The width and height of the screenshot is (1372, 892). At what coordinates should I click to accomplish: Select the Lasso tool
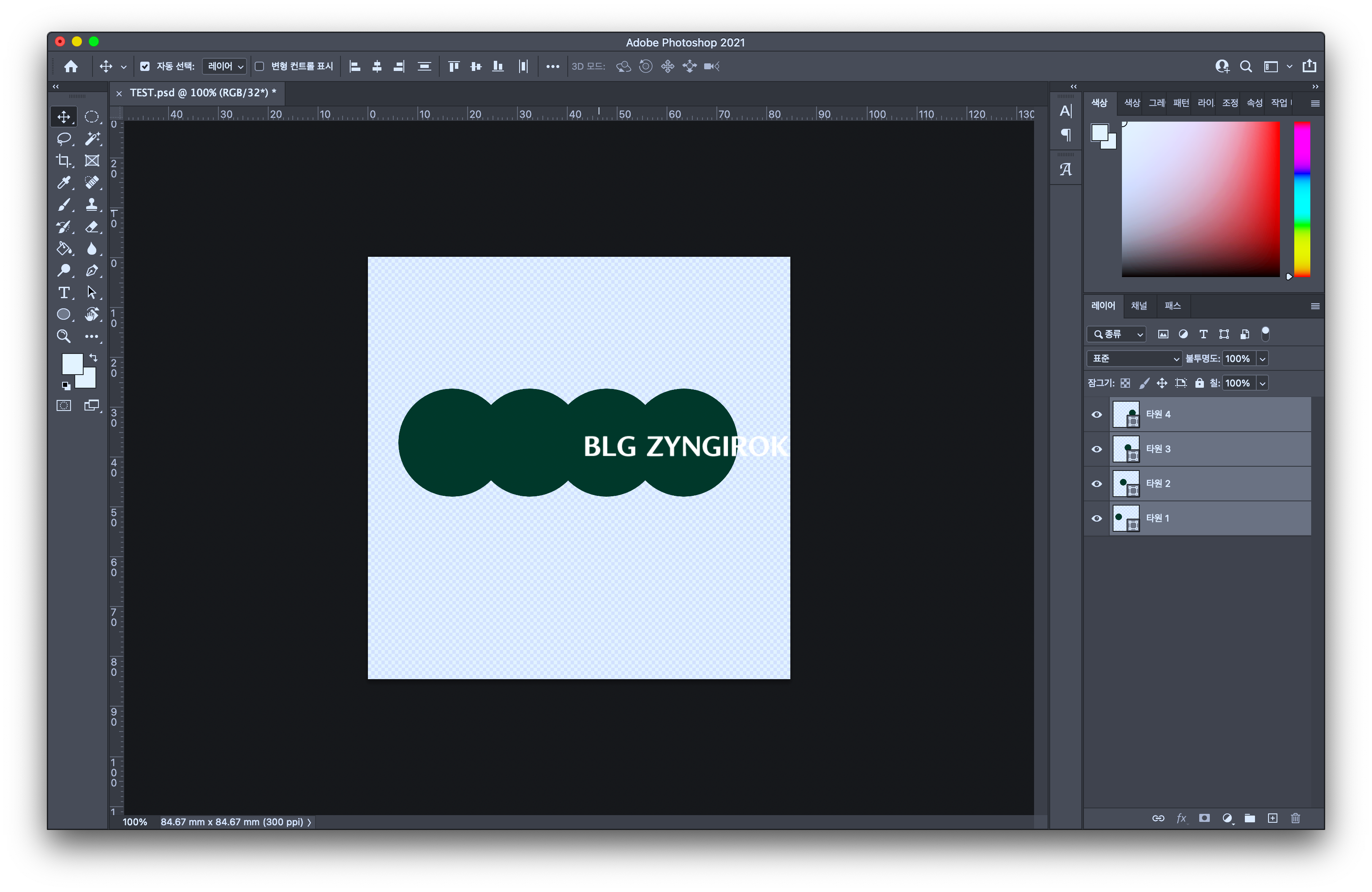pos(63,139)
